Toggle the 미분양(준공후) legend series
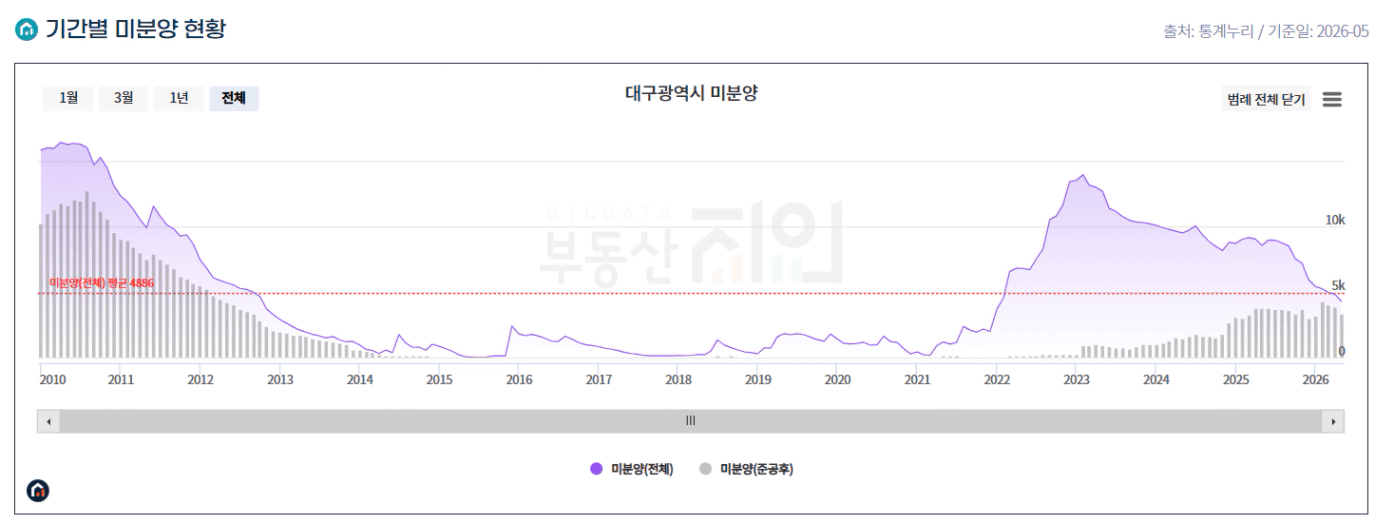This screenshot has width=1375, height=524. 746,469
